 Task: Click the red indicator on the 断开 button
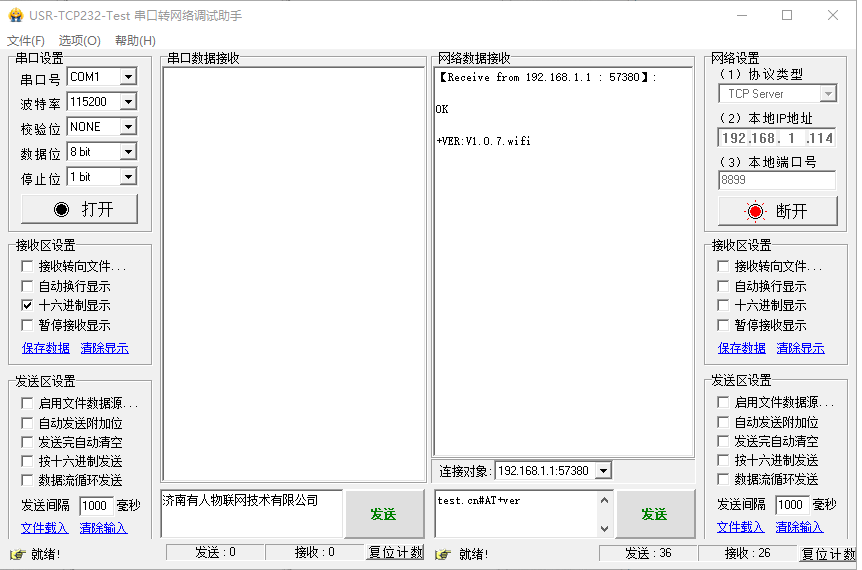tap(755, 211)
